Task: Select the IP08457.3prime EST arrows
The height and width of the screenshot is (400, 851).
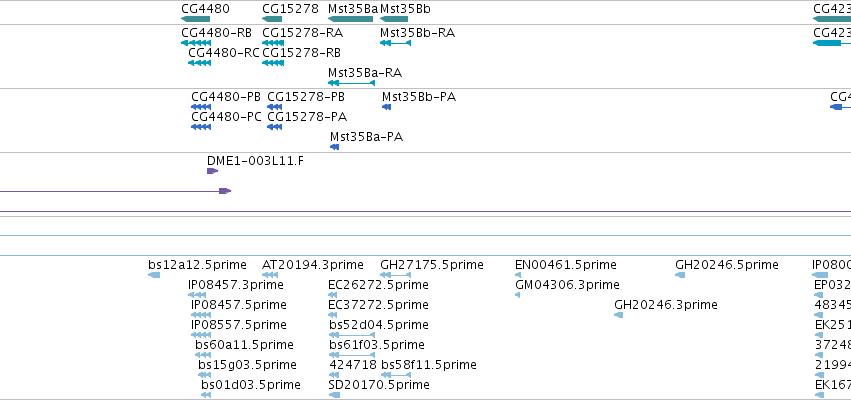Action: (197, 295)
